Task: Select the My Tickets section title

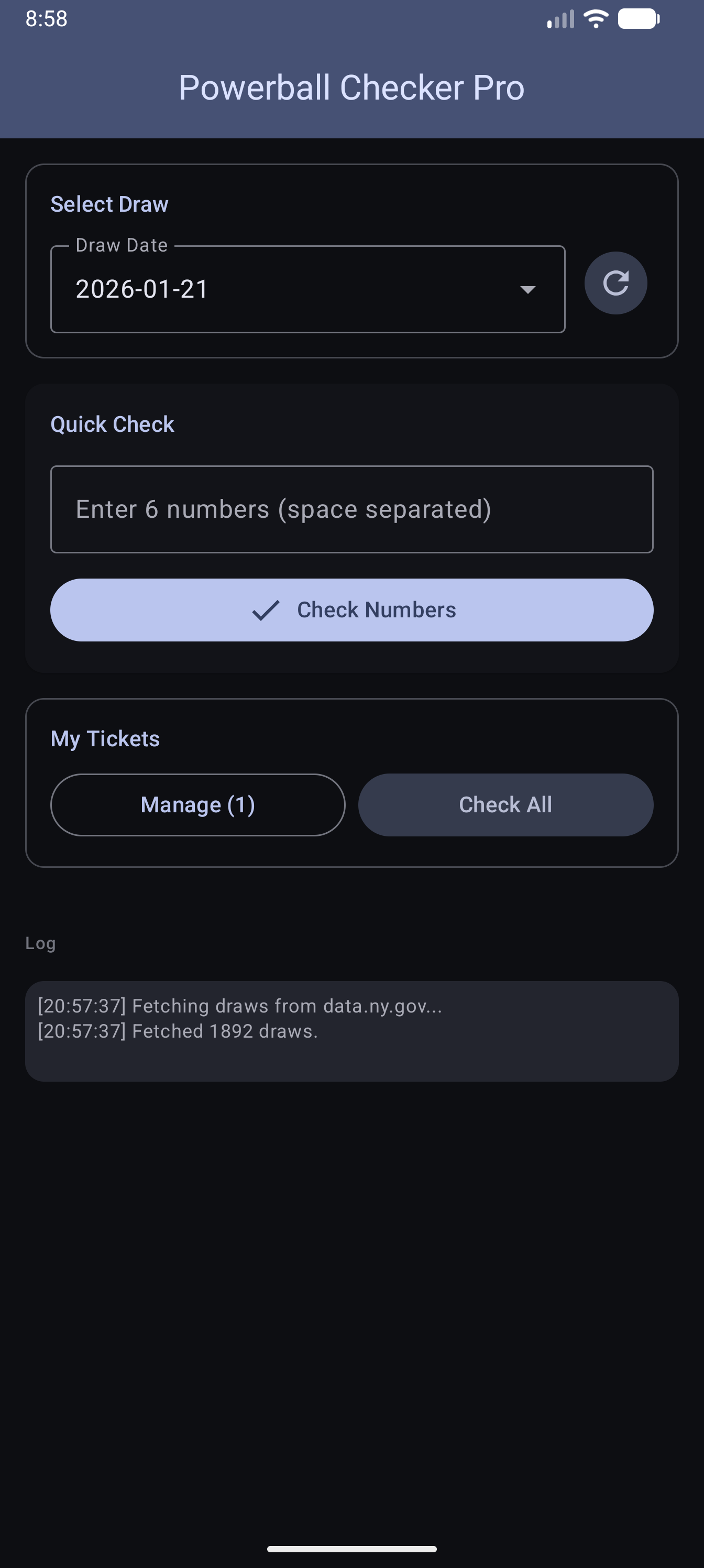Action: pos(105,738)
